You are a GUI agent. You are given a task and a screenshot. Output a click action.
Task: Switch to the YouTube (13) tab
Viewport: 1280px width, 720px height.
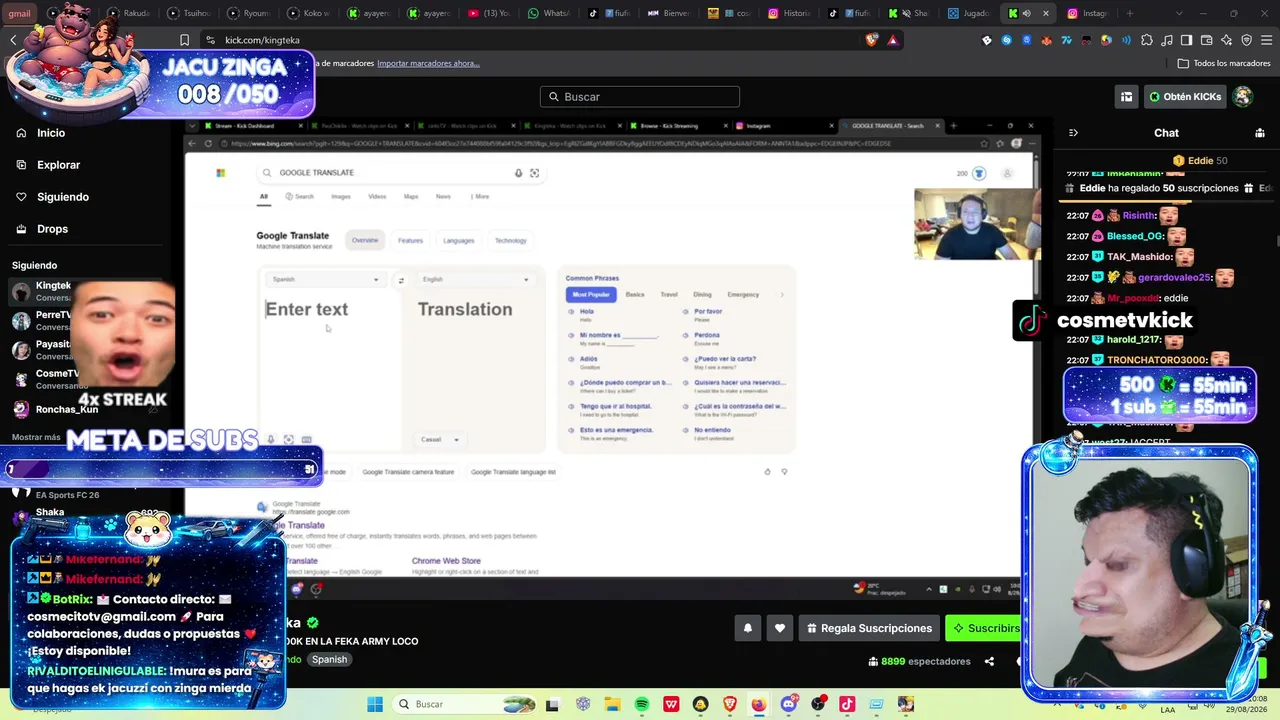tap(489, 14)
